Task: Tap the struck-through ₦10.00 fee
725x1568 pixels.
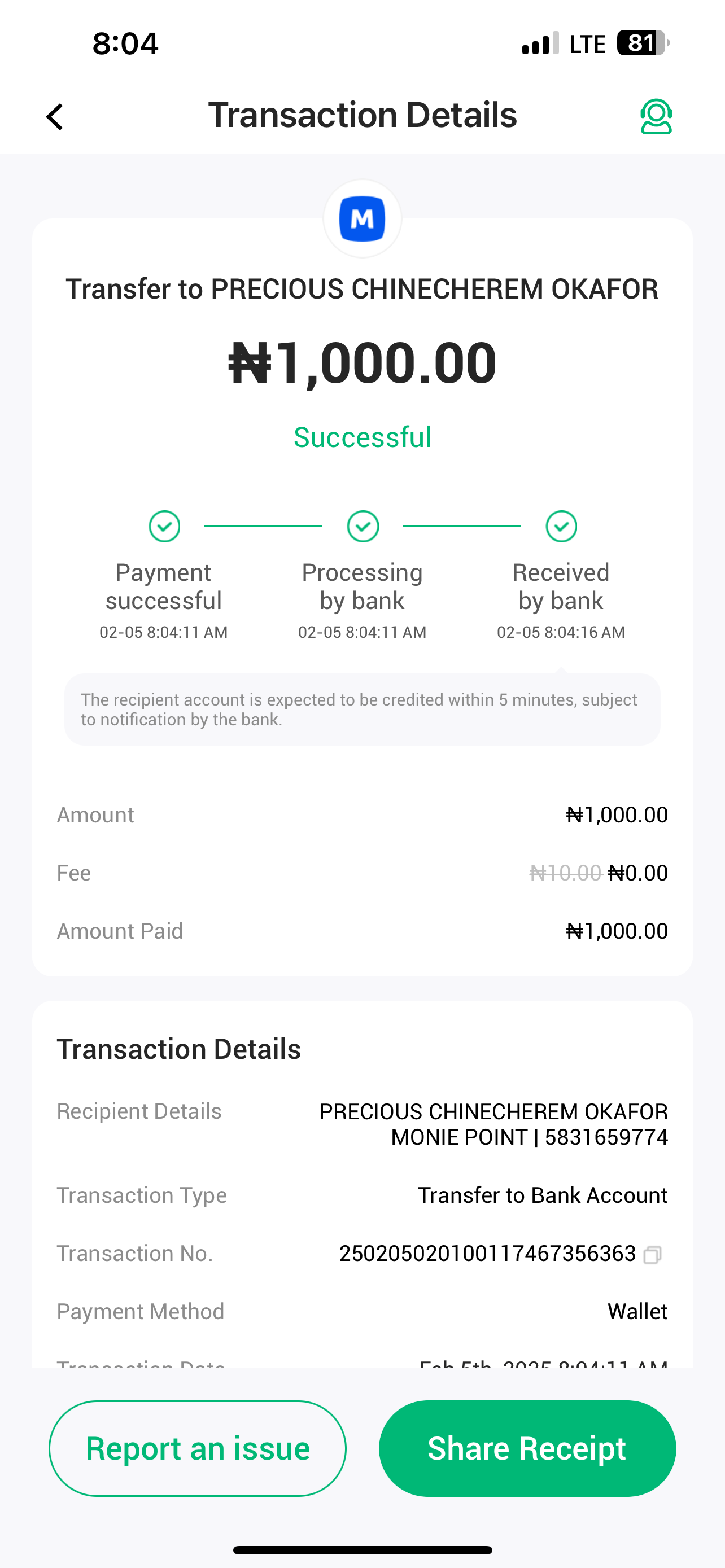Action: tap(566, 873)
